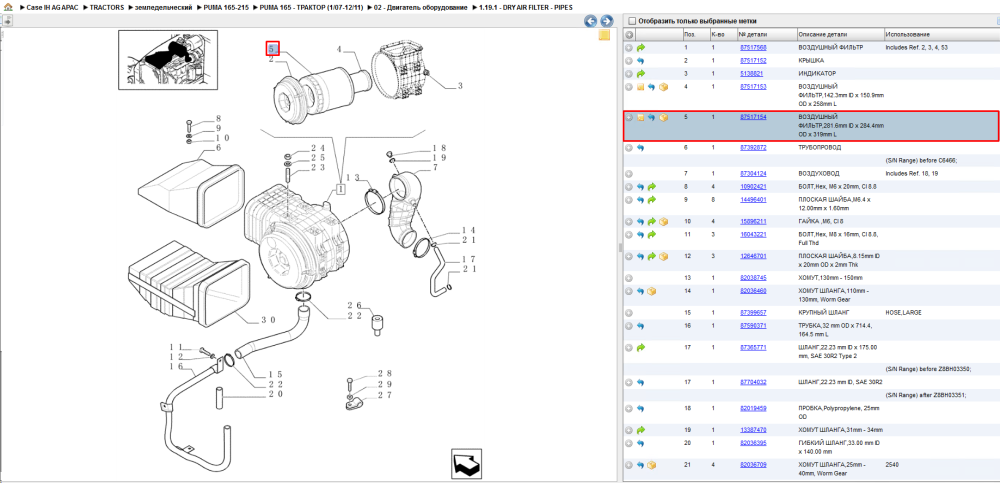Click box package icon for part 82036460
This screenshot has width=1000, height=483.
652,291
